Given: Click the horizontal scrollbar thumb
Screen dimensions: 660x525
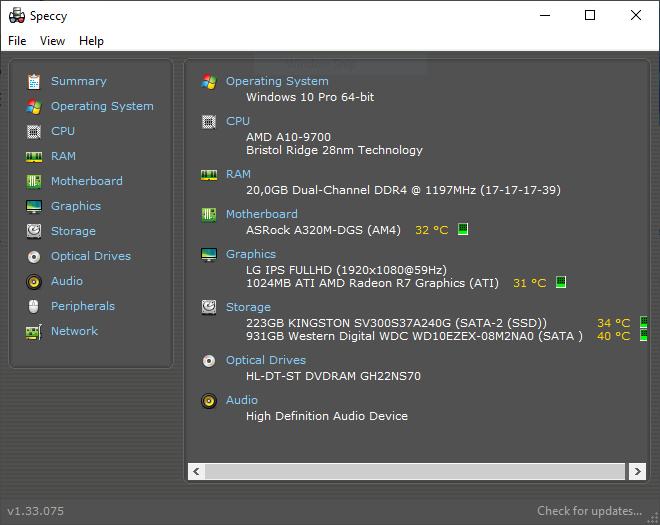Looking at the screenshot, I should tap(415, 472).
